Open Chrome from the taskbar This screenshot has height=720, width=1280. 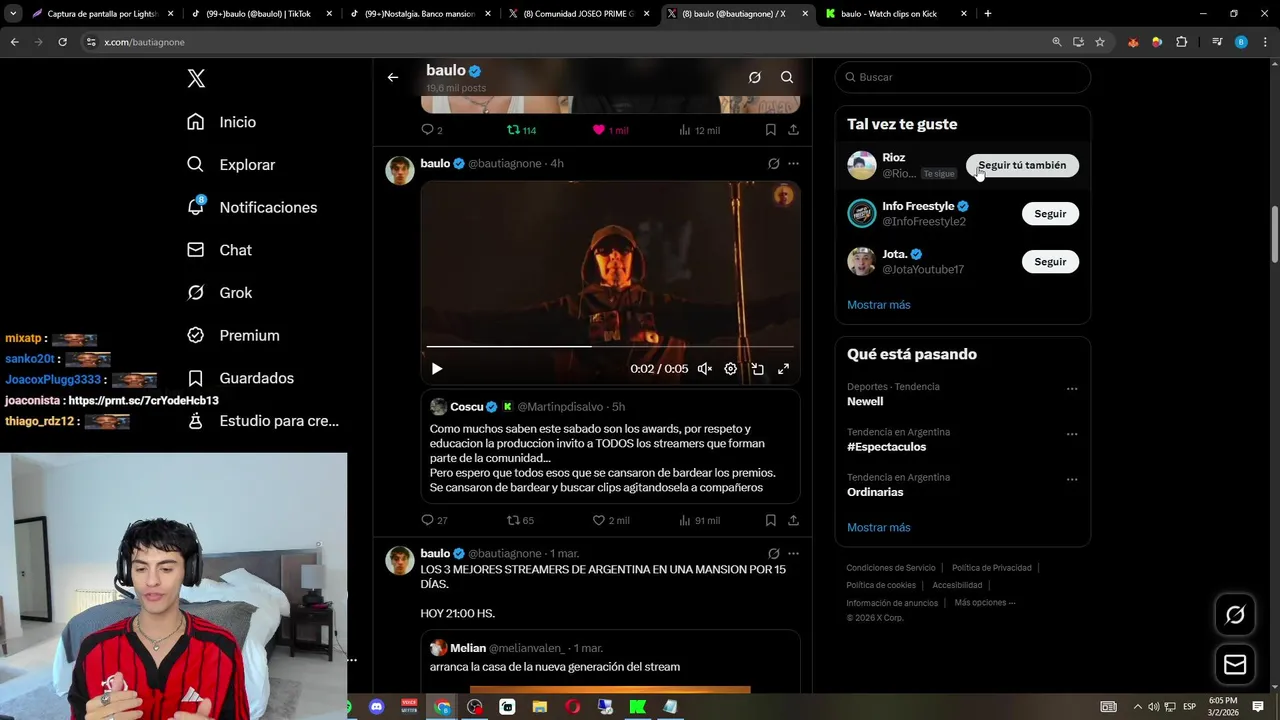pos(442,707)
